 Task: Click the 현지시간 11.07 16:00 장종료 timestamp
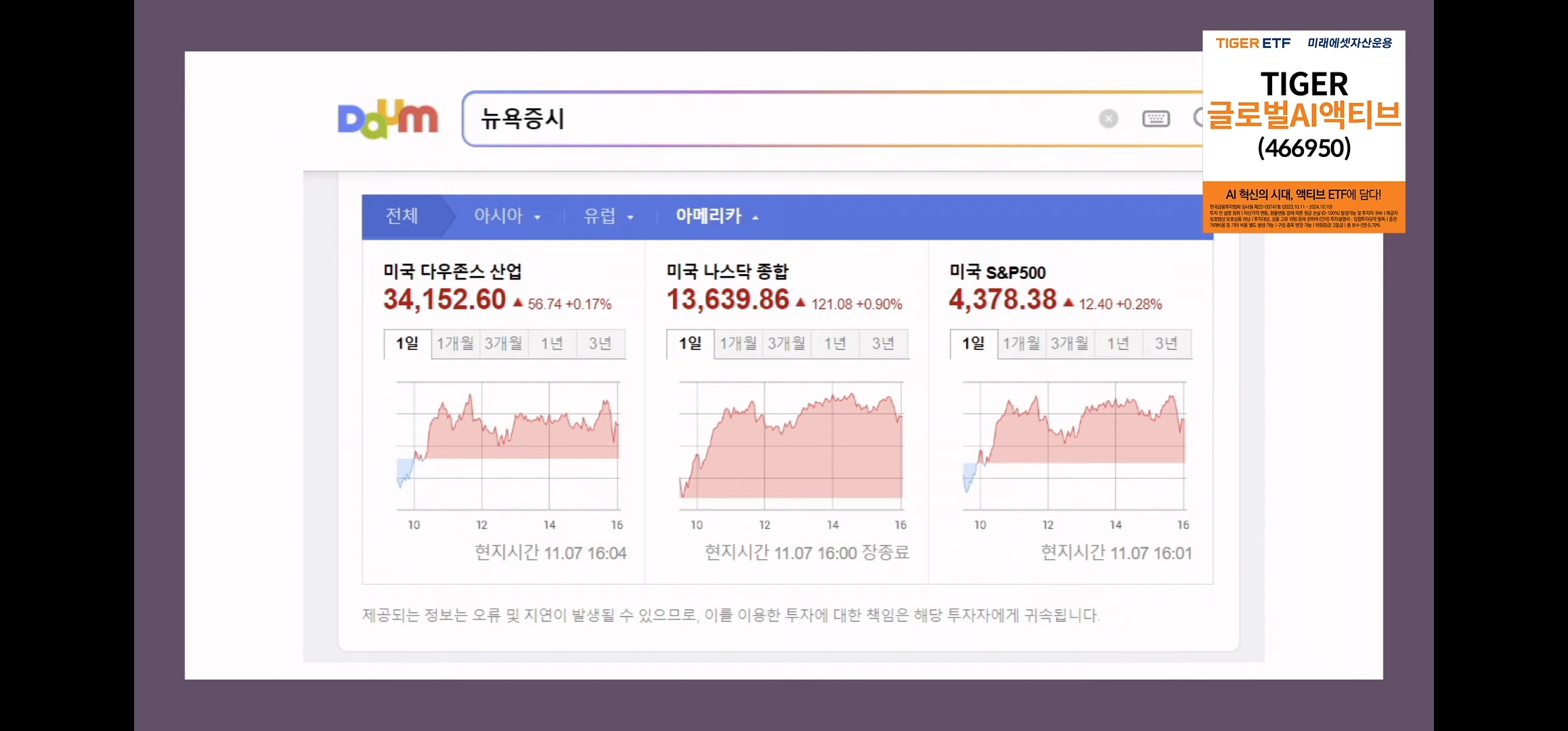[807, 553]
